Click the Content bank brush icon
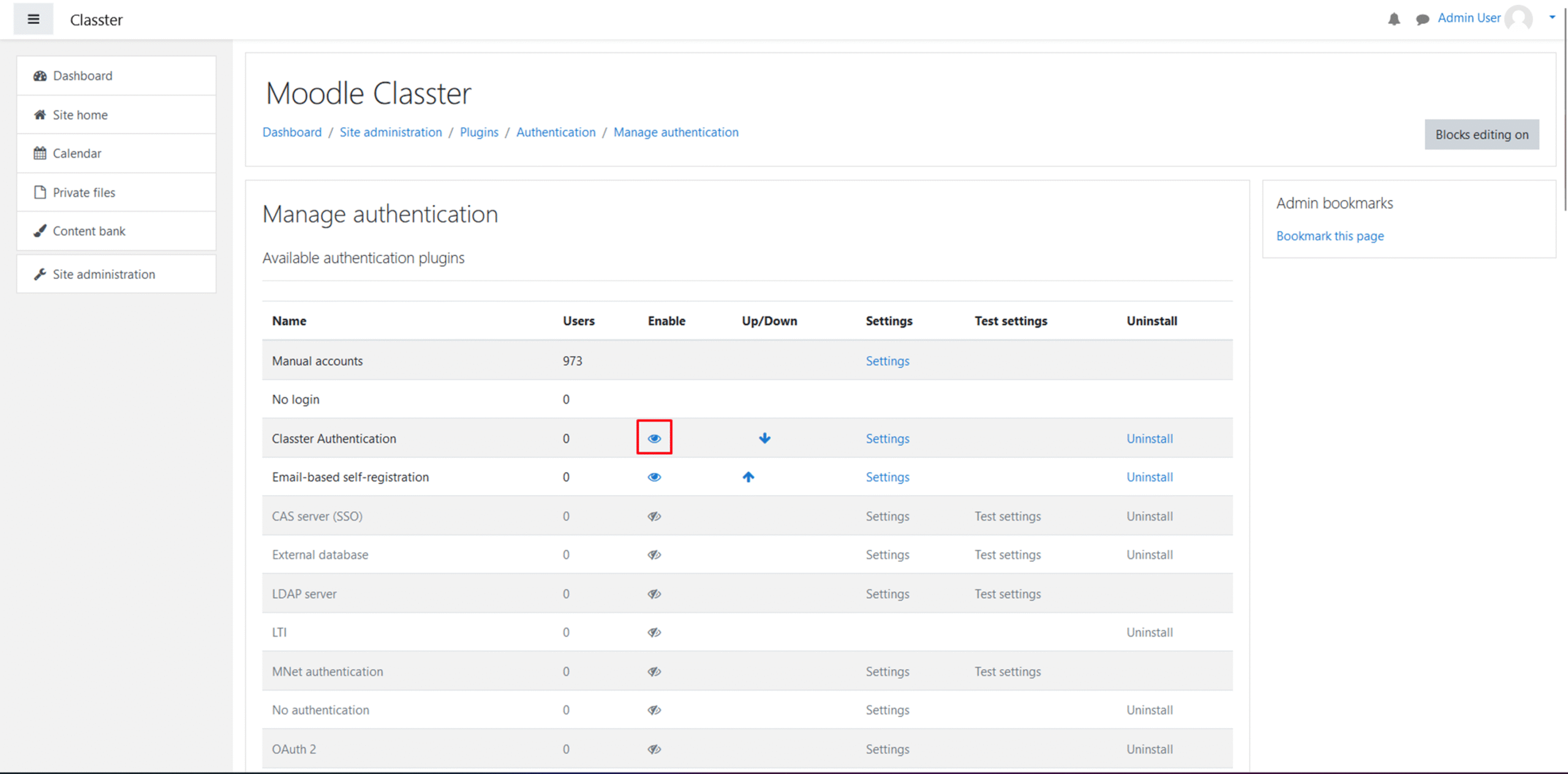 (x=40, y=231)
